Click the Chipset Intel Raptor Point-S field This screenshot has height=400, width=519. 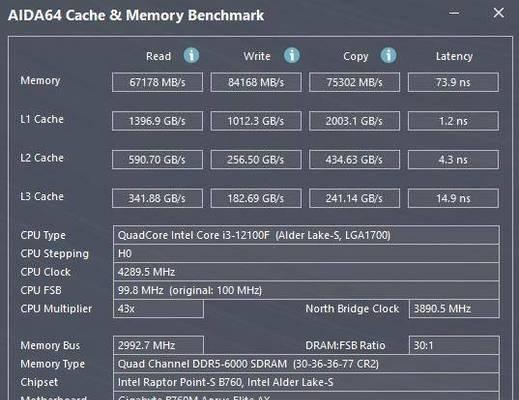(306, 382)
